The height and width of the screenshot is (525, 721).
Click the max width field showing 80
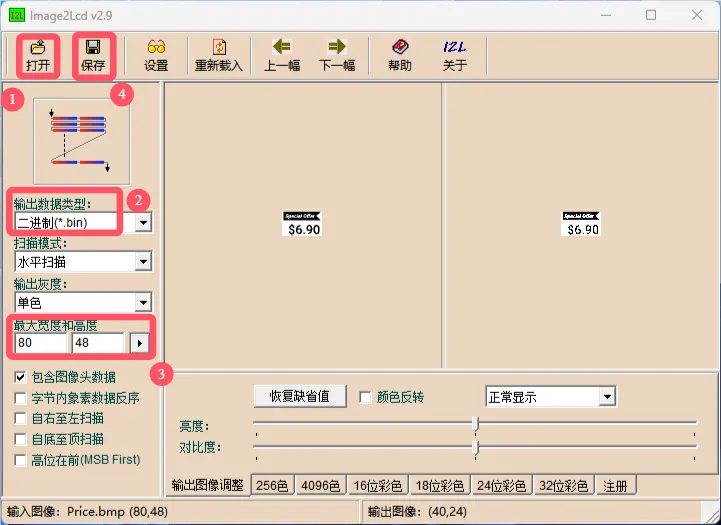[x=40, y=343]
